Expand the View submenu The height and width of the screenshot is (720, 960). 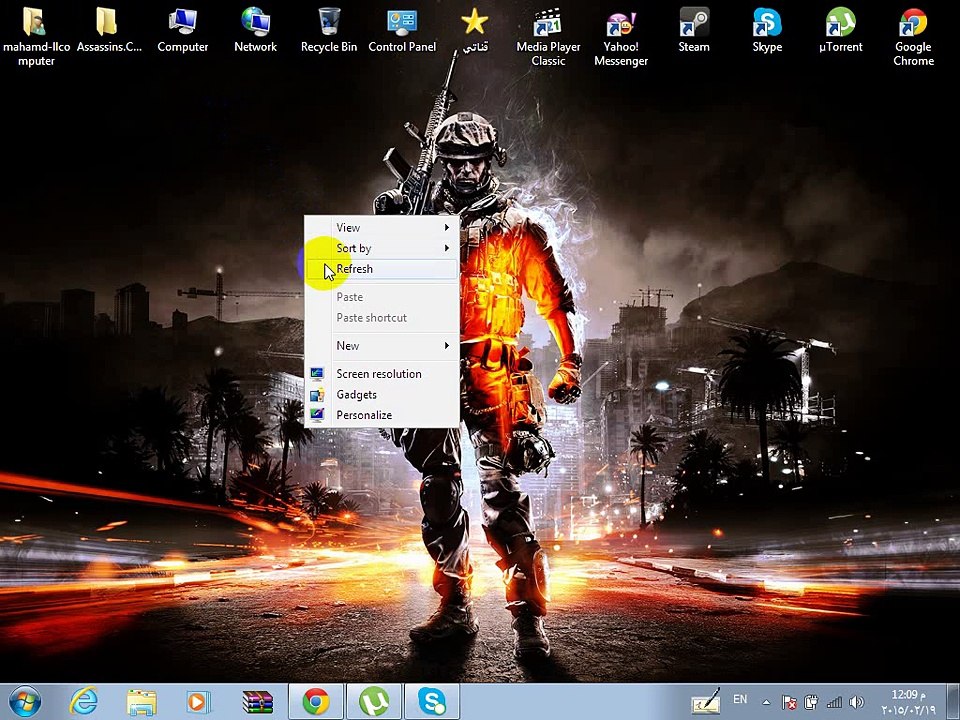tap(381, 228)
